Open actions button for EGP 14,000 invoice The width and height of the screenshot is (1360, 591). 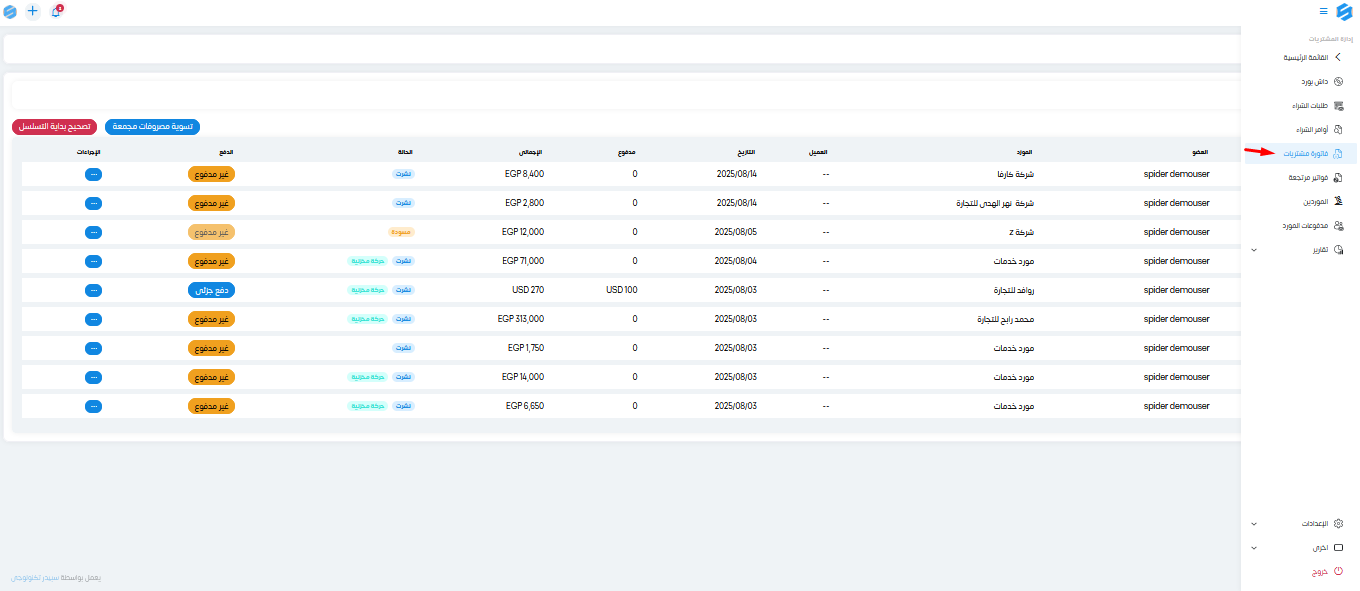tap(93, 377)
